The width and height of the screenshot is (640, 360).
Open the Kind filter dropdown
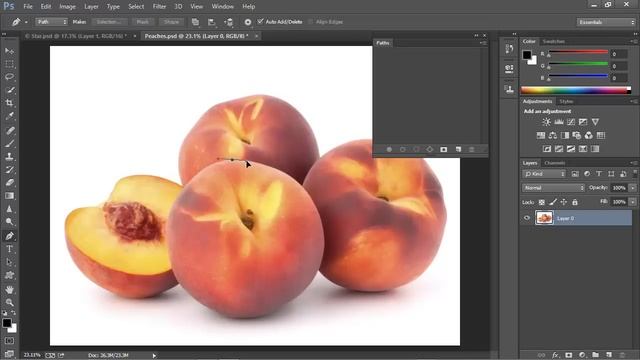point(544,174)
